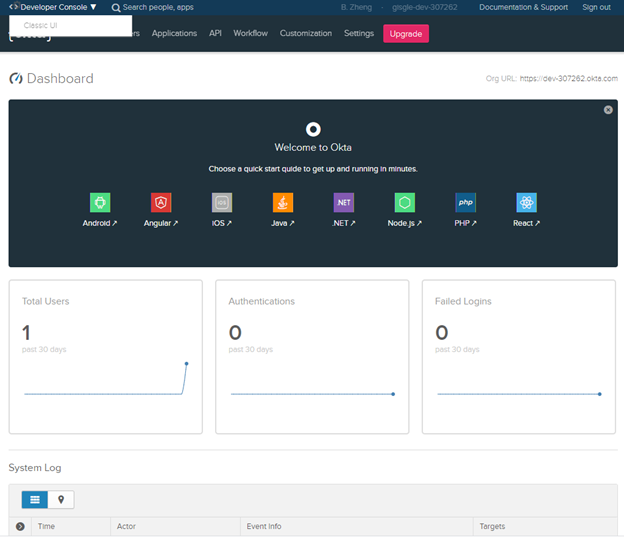Open the Developer Console dropdown
The image size is (624, 543).
tap(53, 7)
